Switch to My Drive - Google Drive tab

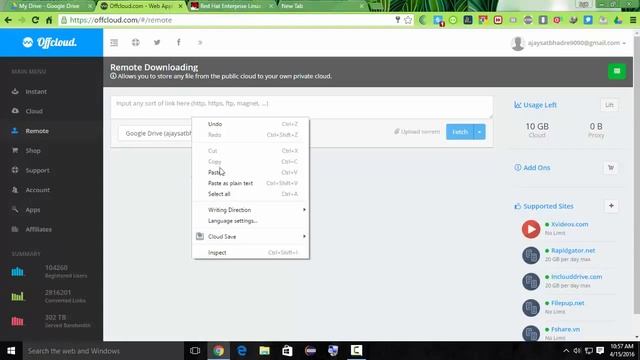coord(50,6)
